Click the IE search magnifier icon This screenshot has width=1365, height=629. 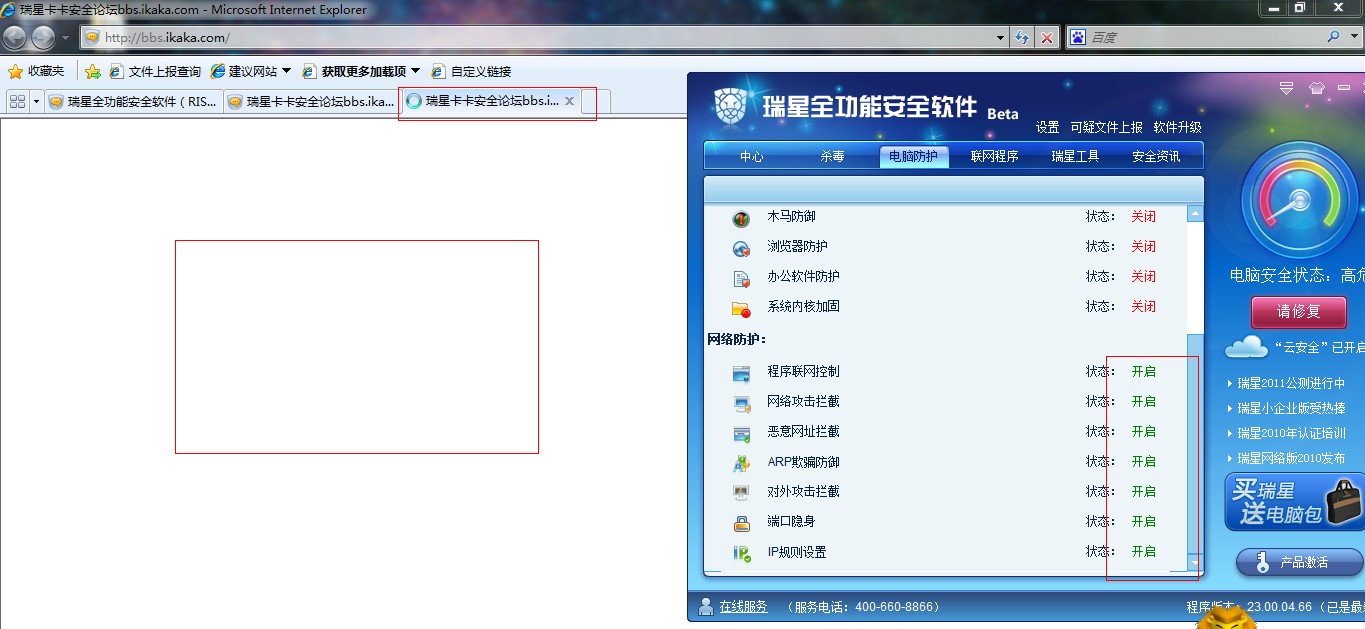click(x=1333, y=37)
